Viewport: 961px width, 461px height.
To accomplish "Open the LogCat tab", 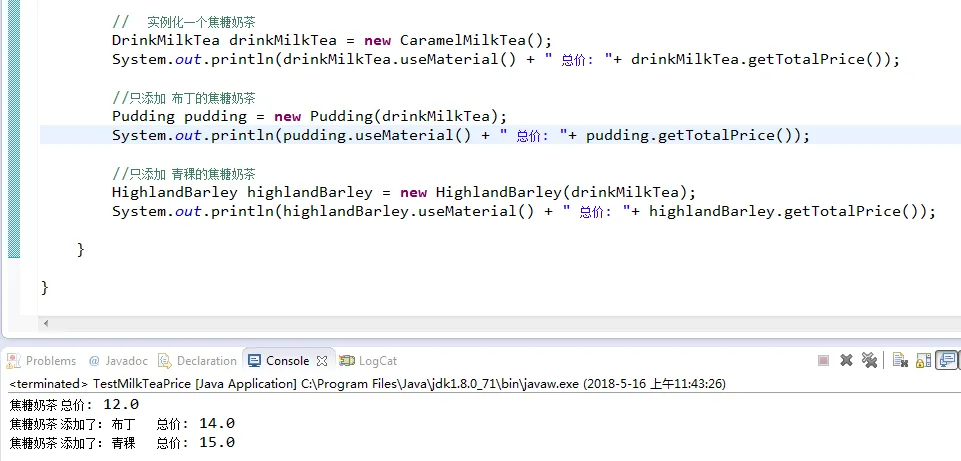I will [378, 361].
